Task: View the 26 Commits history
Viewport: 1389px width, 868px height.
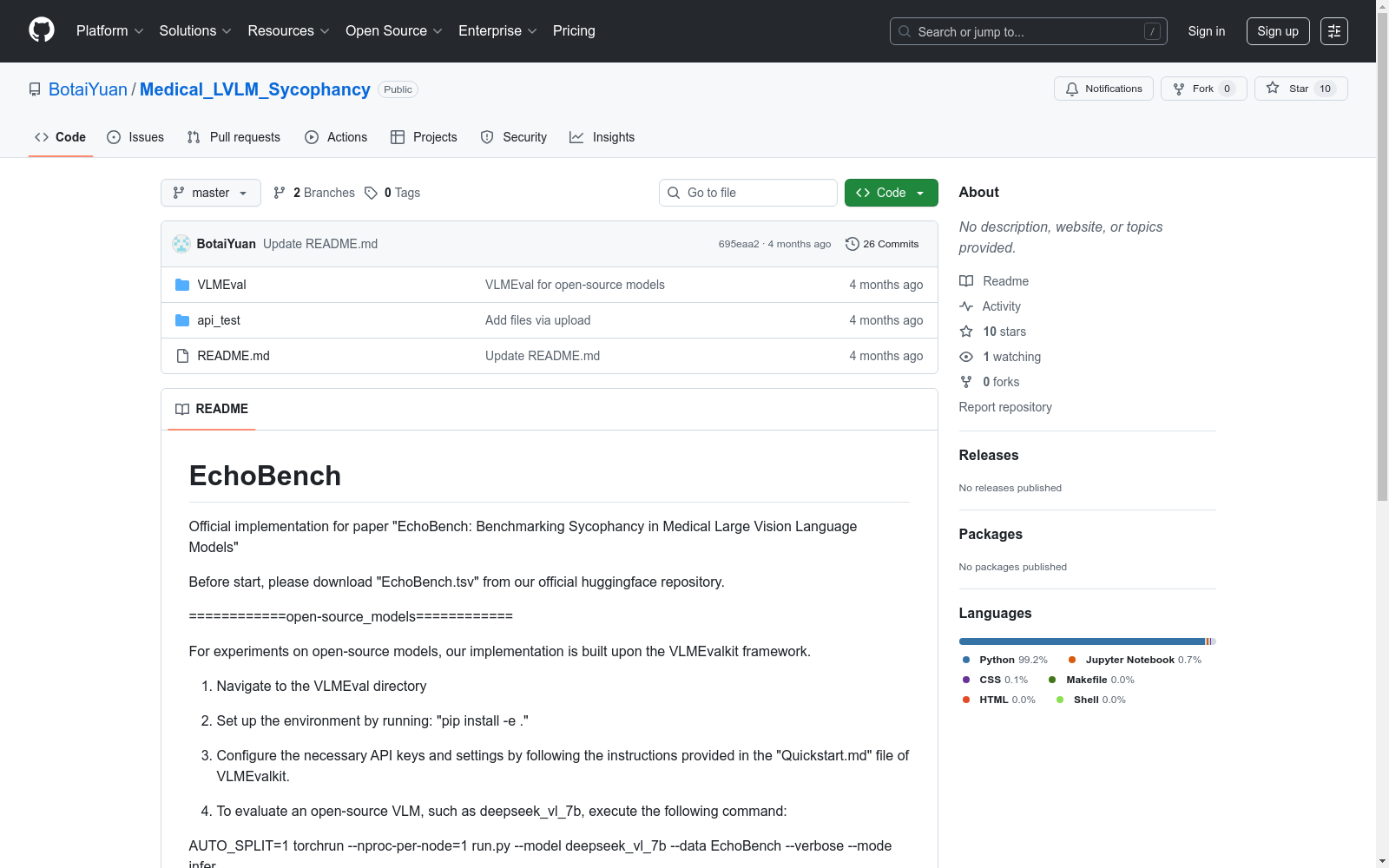Action: point(882,244)
